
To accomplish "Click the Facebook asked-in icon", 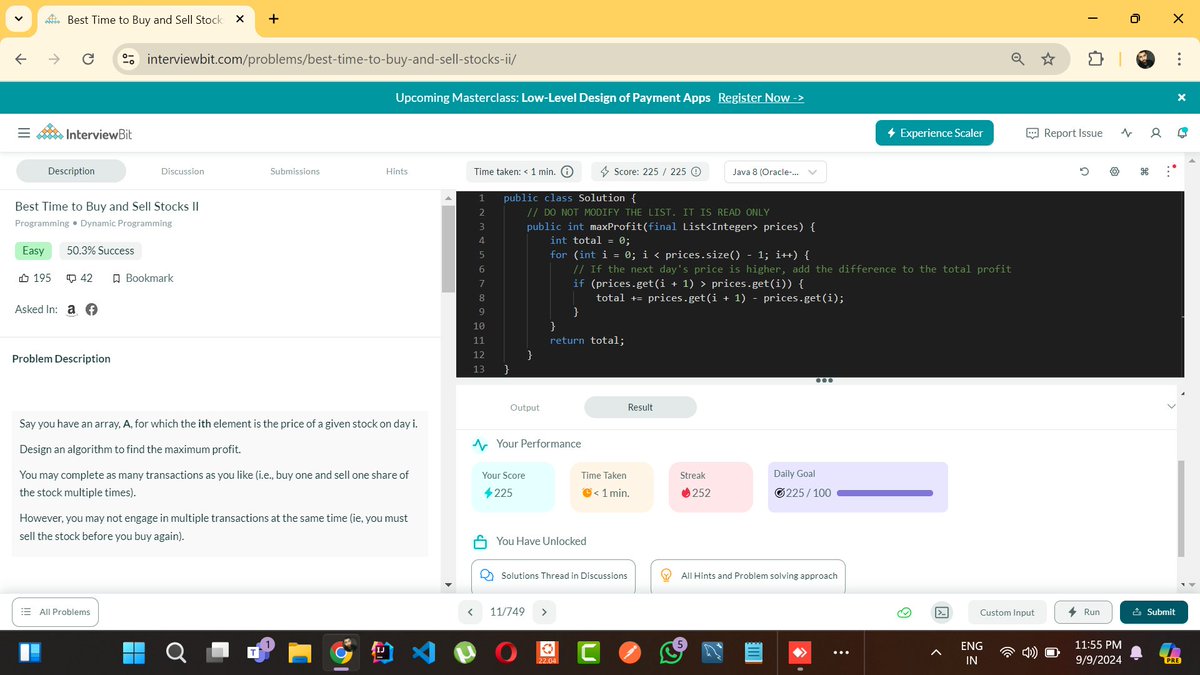I will point(92,310).
